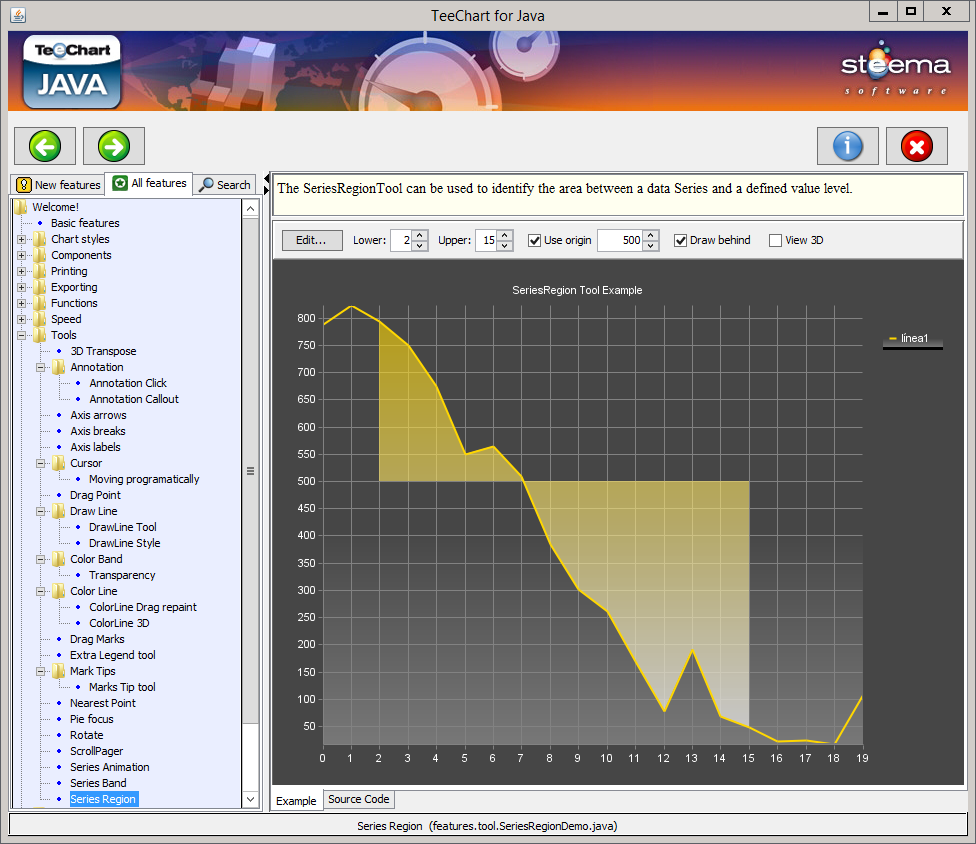Viewport: 976px width, 844px height.
Task: Decrease the origin value with down arrow
Action: coord(650,246)
